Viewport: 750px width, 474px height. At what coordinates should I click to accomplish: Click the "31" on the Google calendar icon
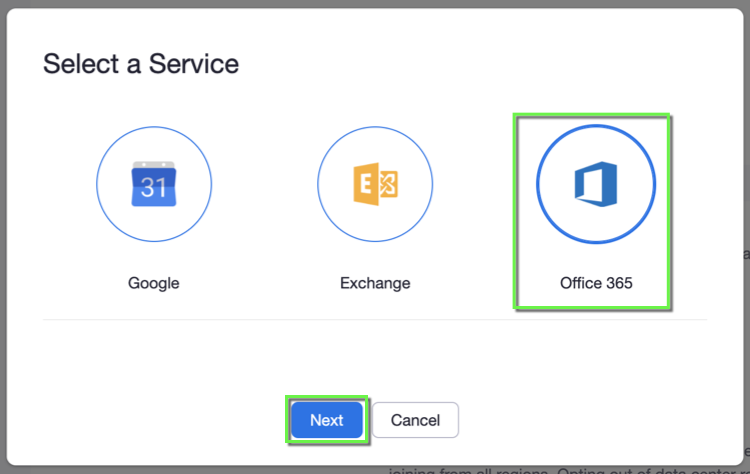[153, 189]
